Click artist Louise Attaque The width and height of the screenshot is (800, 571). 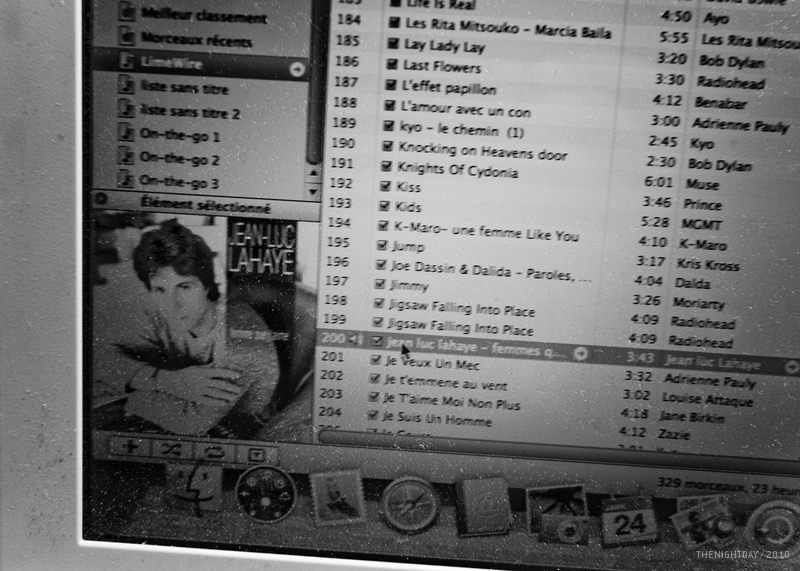(708, 399)
